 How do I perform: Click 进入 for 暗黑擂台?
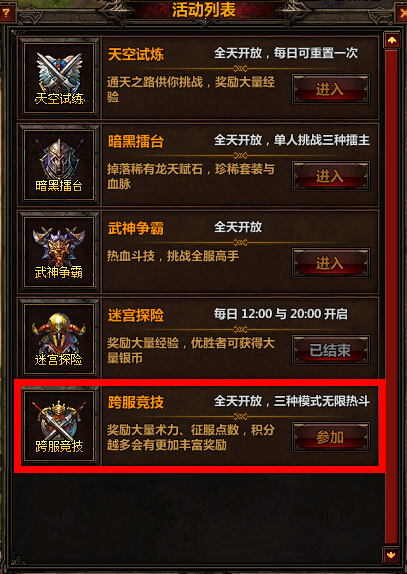331,176
